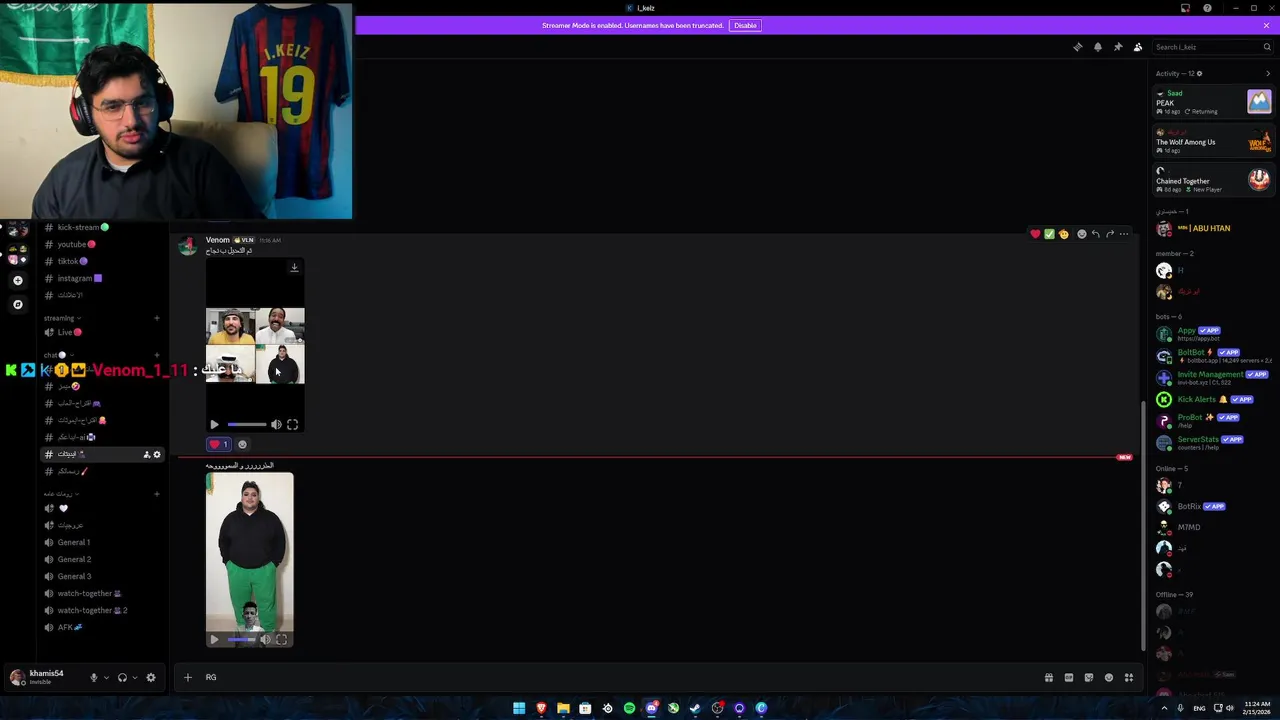
Task: Open the youtube channel
Action: 103,244
